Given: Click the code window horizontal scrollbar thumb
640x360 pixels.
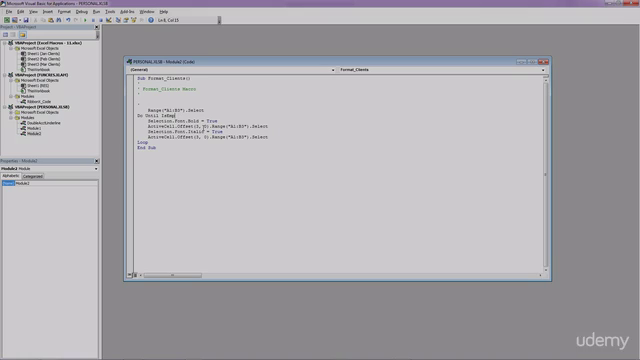Looking at the screenshot, I should pyautogui.click(x=172, y=276).
